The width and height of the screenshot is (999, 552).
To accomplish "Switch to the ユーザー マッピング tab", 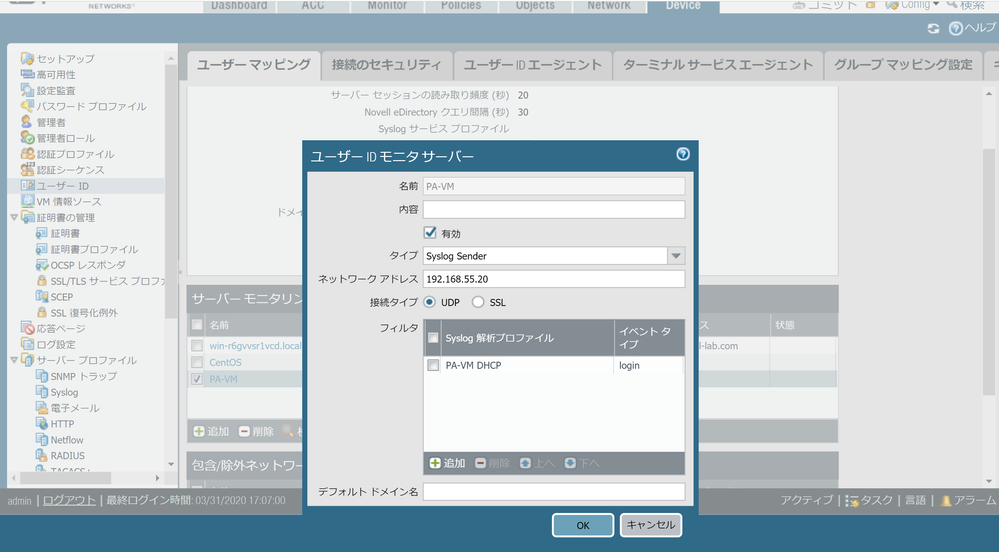I will click(x=254, y=65).
